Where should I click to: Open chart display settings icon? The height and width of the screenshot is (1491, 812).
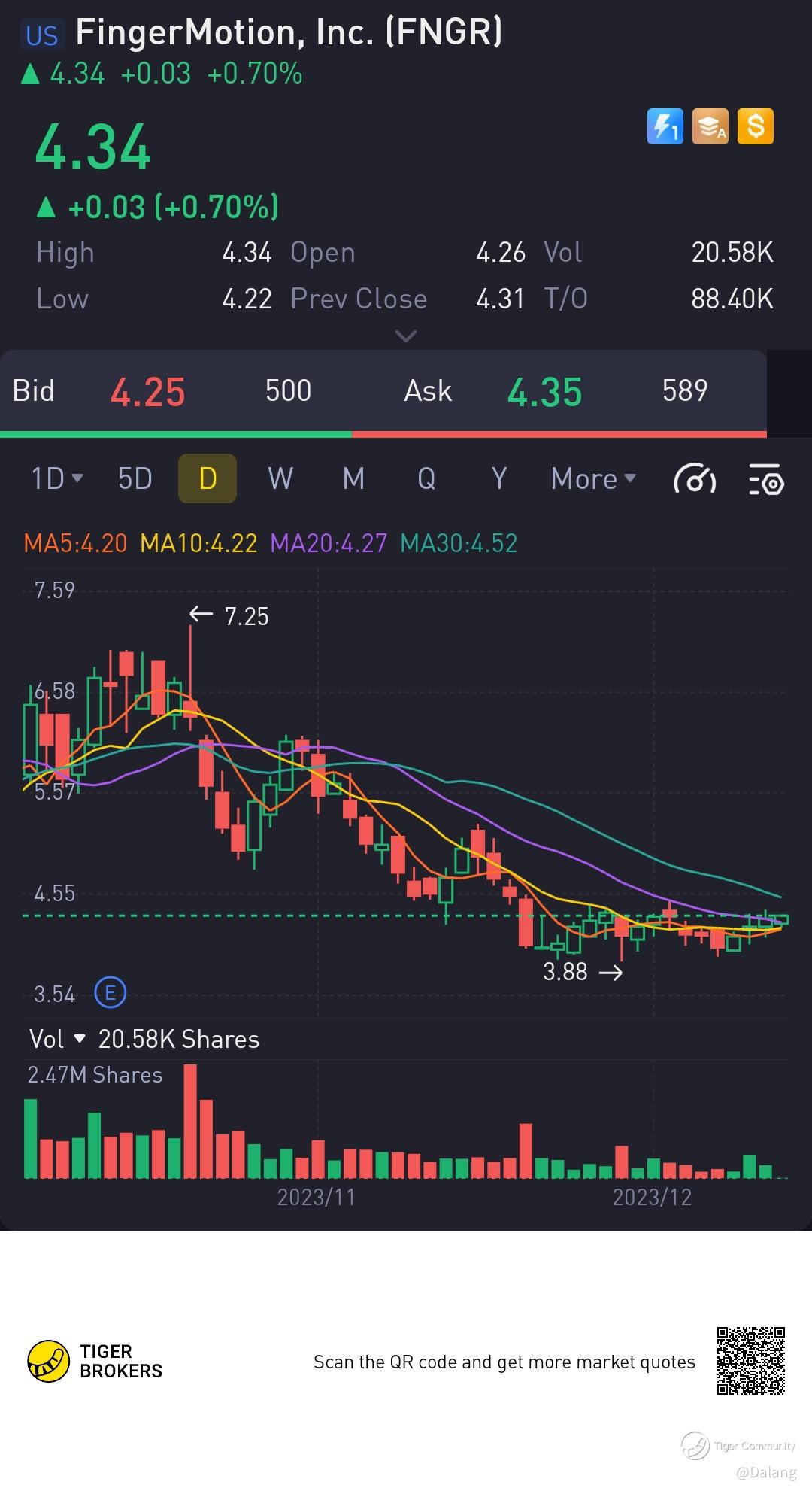pos(767,479)
